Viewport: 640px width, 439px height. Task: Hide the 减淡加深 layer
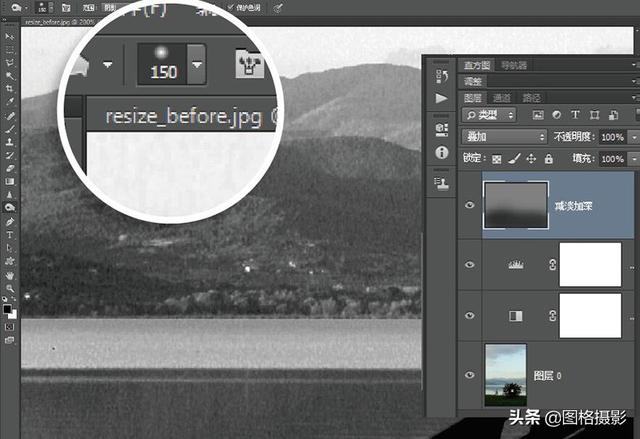pyautogui.click(x=469, y=205)
